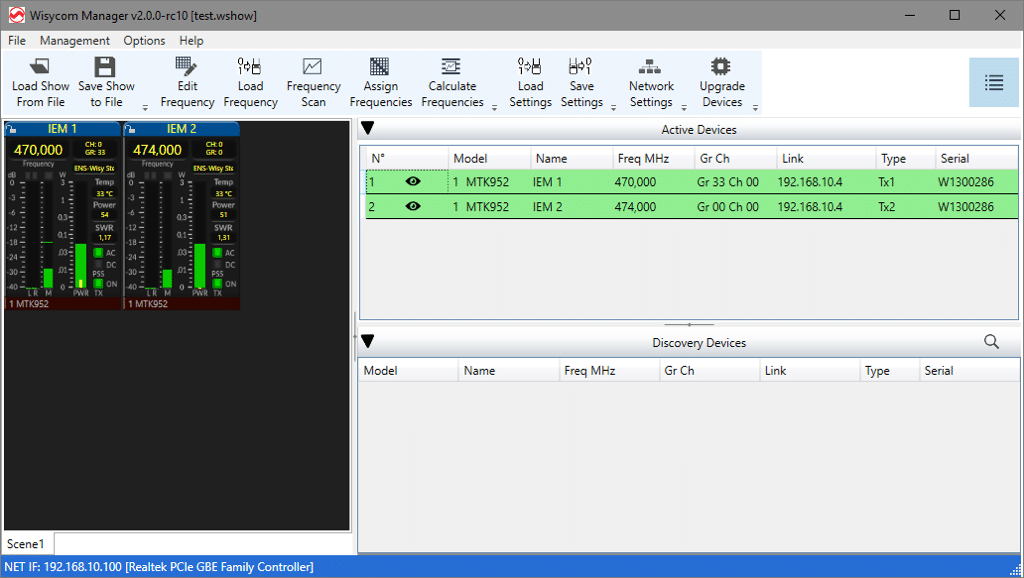The height and width of the screenshot is (578, 1024).
Task: Open the dropdown arrow next to Calculate Frequencies
Action: [x=494, y=105]
